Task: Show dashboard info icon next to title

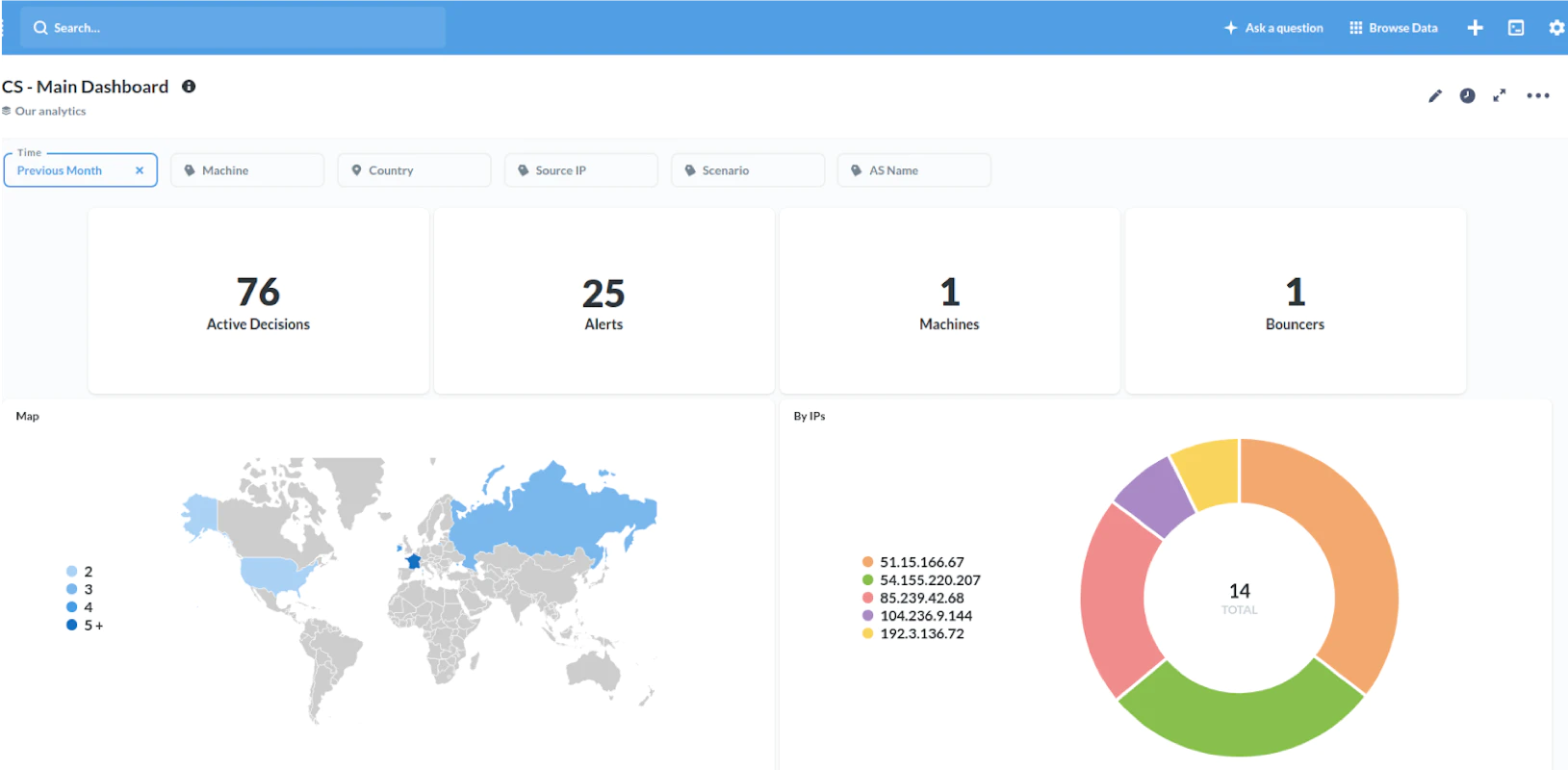Action: click(x=189, y=87)
